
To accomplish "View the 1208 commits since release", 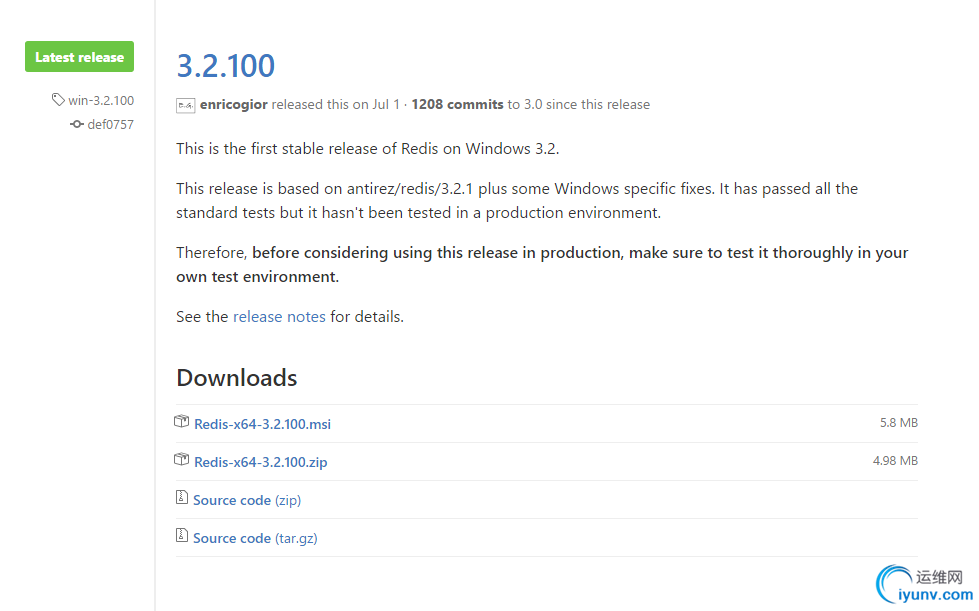I will tap(457, 104).
